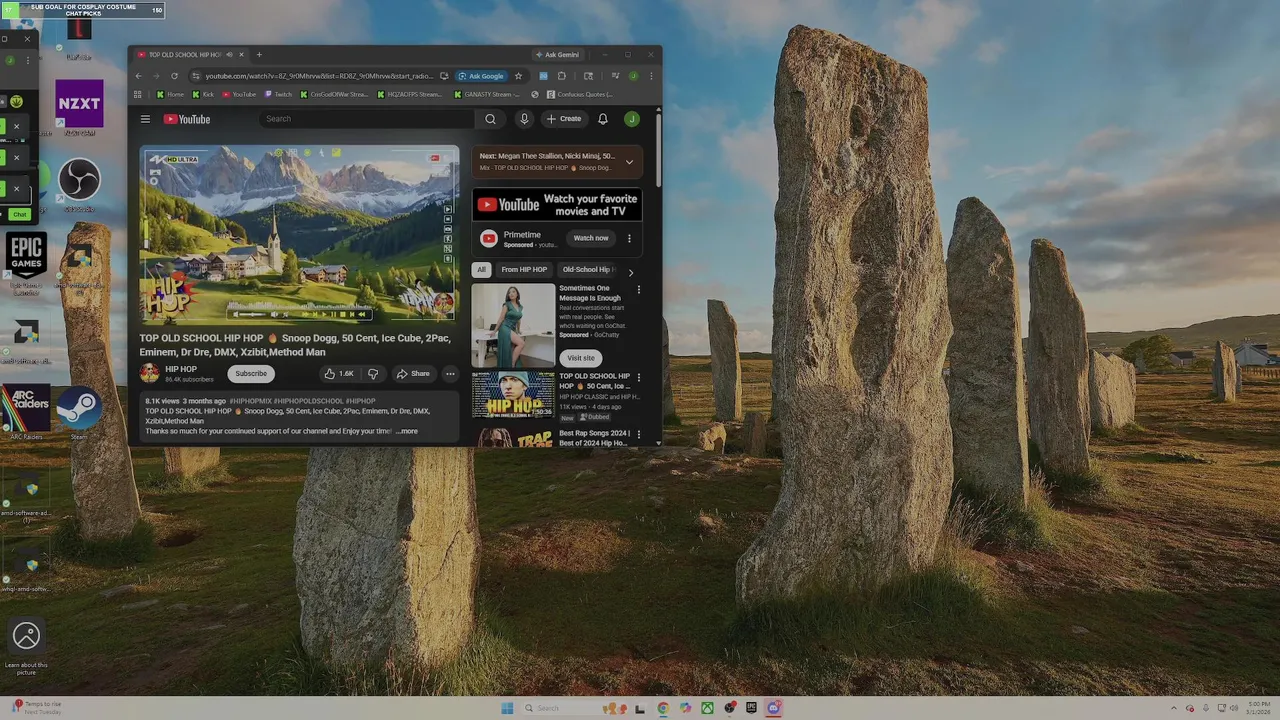Go back in the Chrome browser
The width and height of the screenshot is (1280, 720).
click(139, 76)
